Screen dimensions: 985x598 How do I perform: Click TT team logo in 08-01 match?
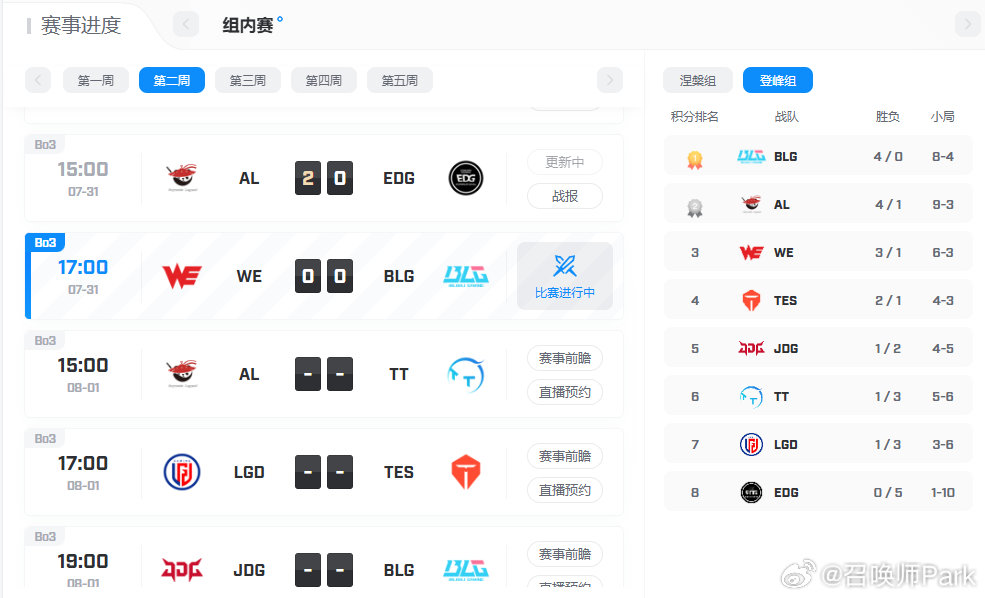pyautogui.click(x=465, y=374)
